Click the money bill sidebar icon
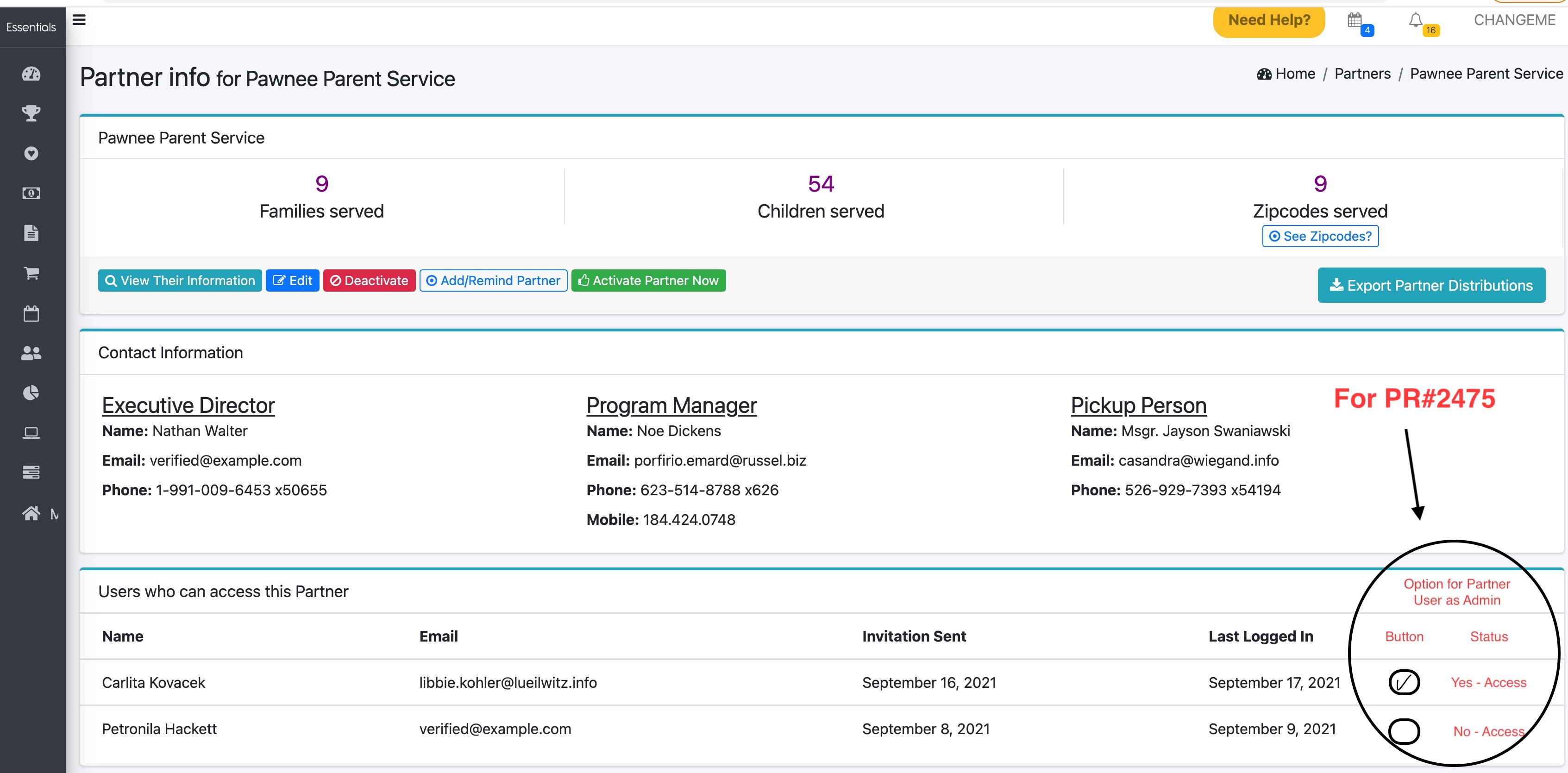This screenshot has width=1568, height=773. click(31, 193)
